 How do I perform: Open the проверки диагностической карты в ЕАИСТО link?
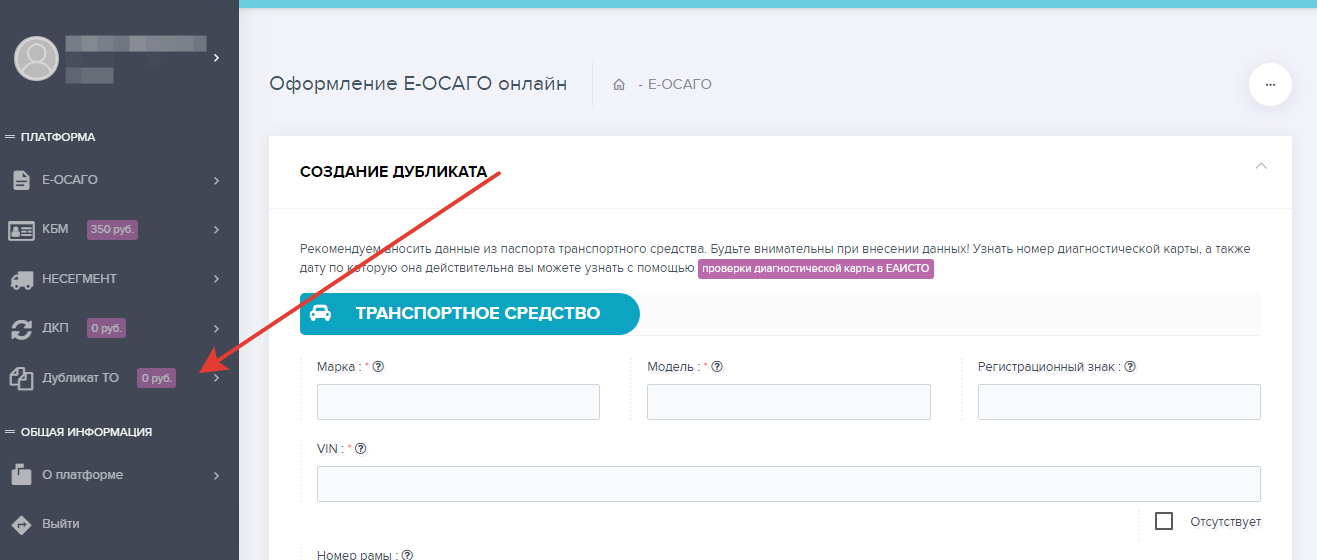(x=815, y=269)
